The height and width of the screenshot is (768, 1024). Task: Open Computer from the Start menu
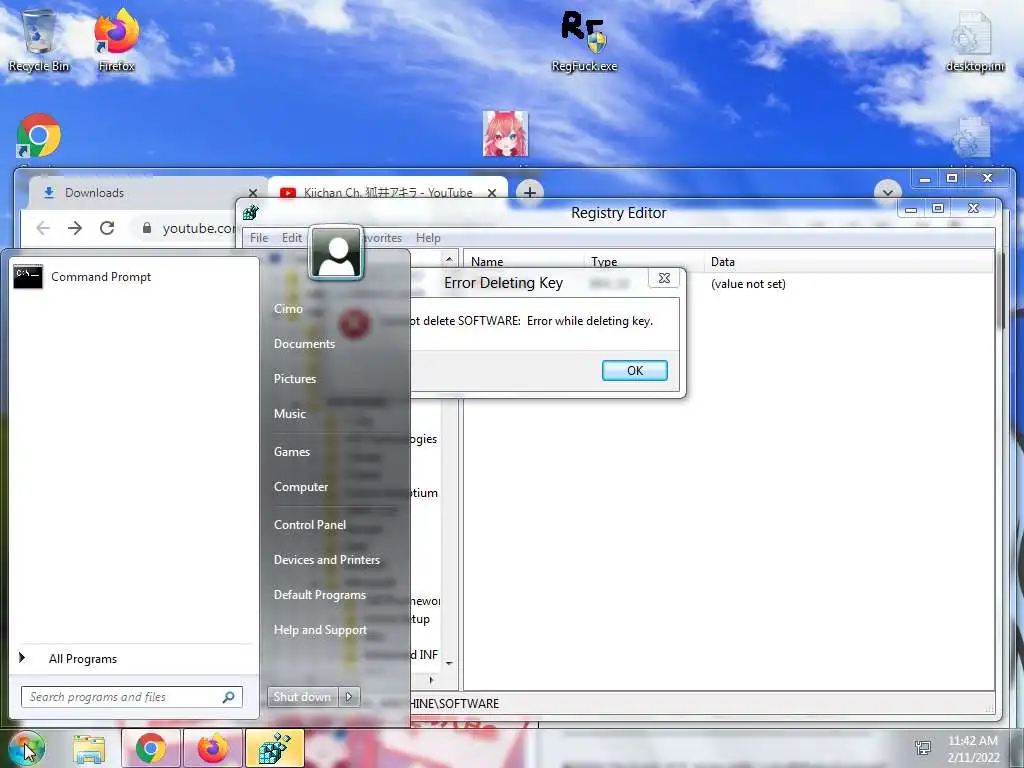tap(301, 487)
